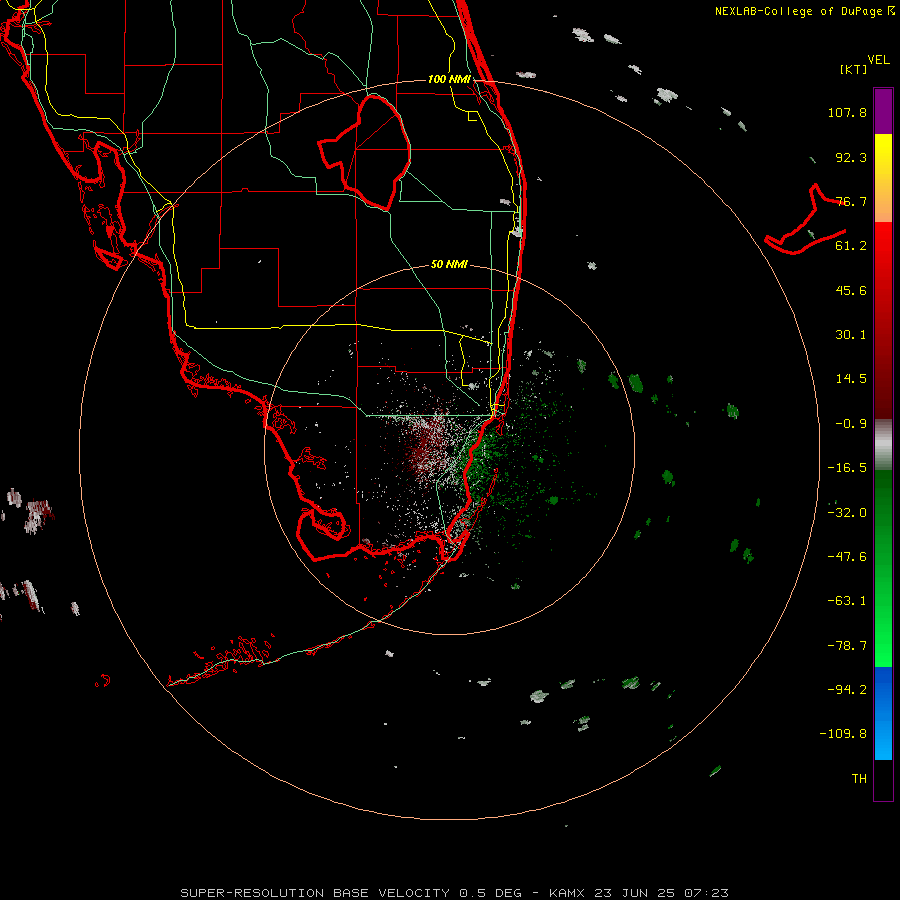
Task: Click the Lake Okeechobee outline on map
Action: pos(365,152)
